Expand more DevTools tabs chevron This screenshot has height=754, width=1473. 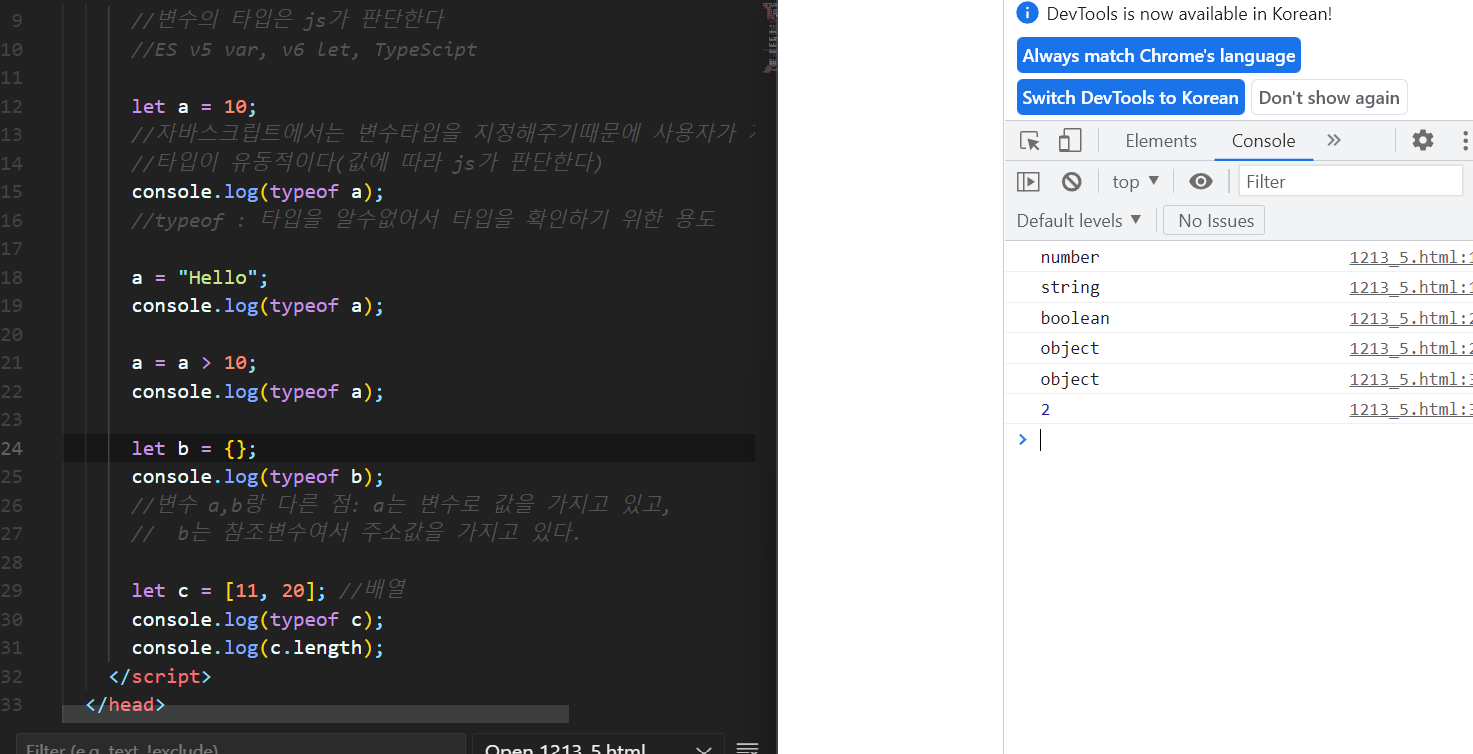click(x=1334, y=141)
